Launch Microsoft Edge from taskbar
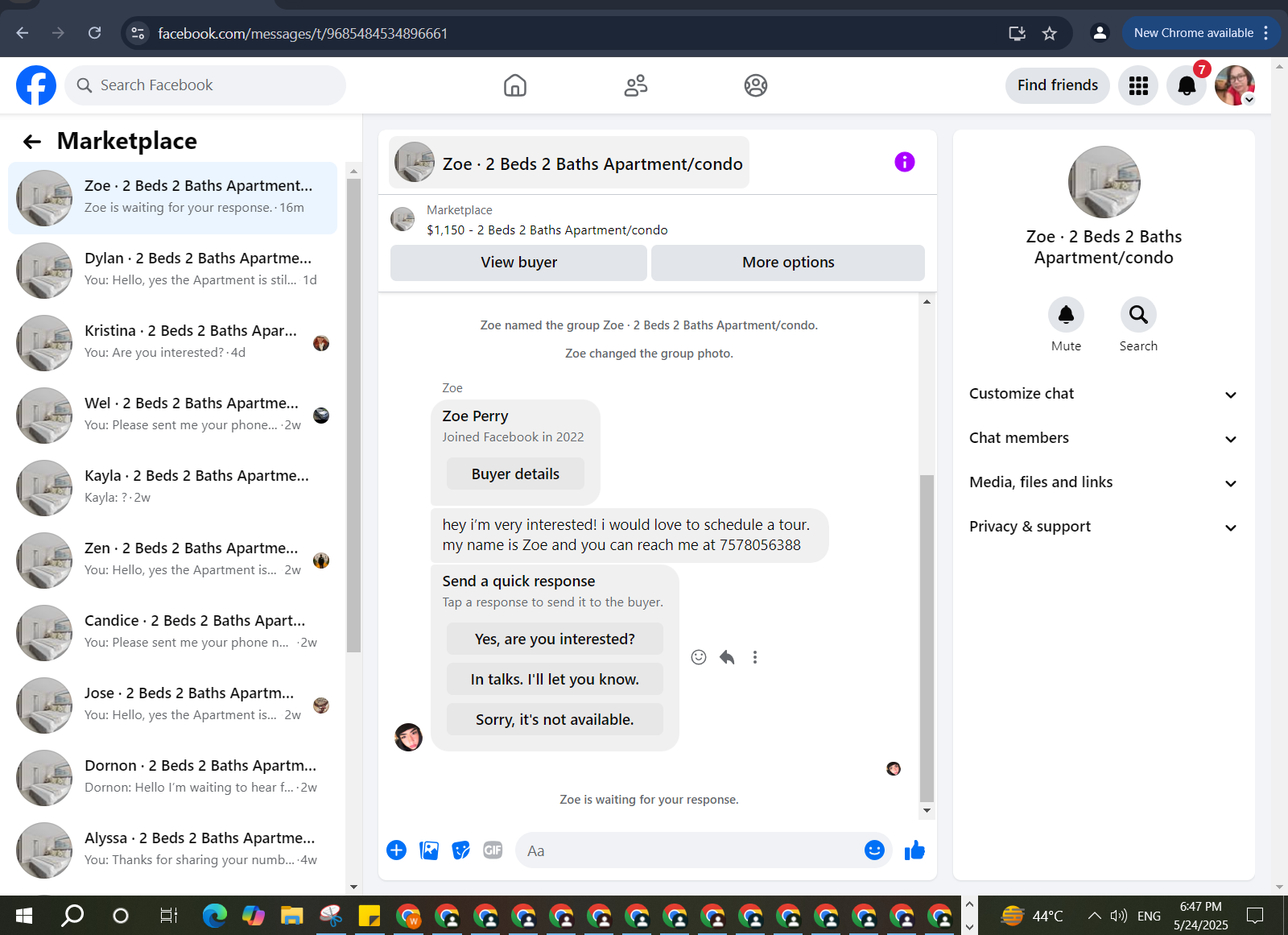Screen dimensions: 1288x935 [x=214, y=916]
